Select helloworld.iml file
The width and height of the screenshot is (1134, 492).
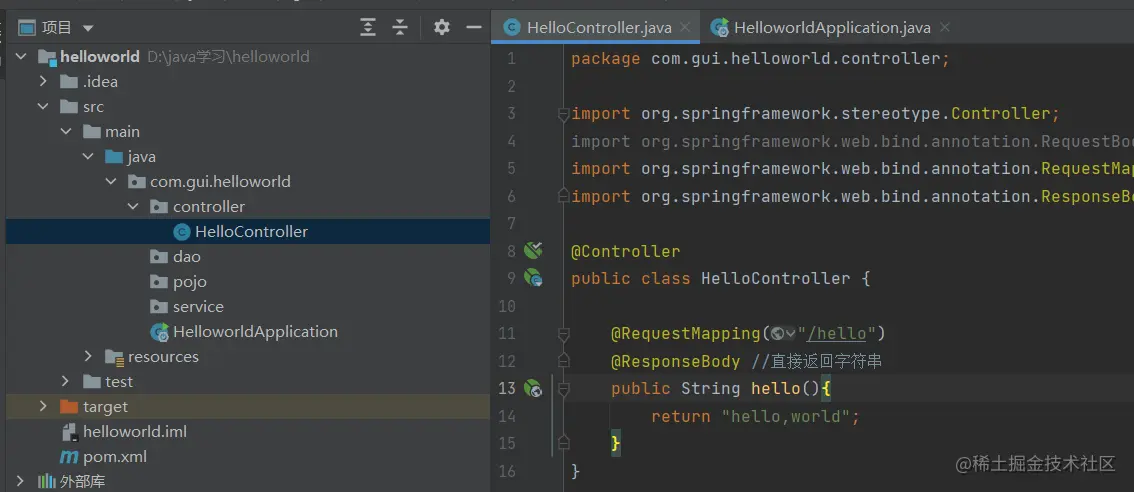pyautogui.click(x=135, y=431)
